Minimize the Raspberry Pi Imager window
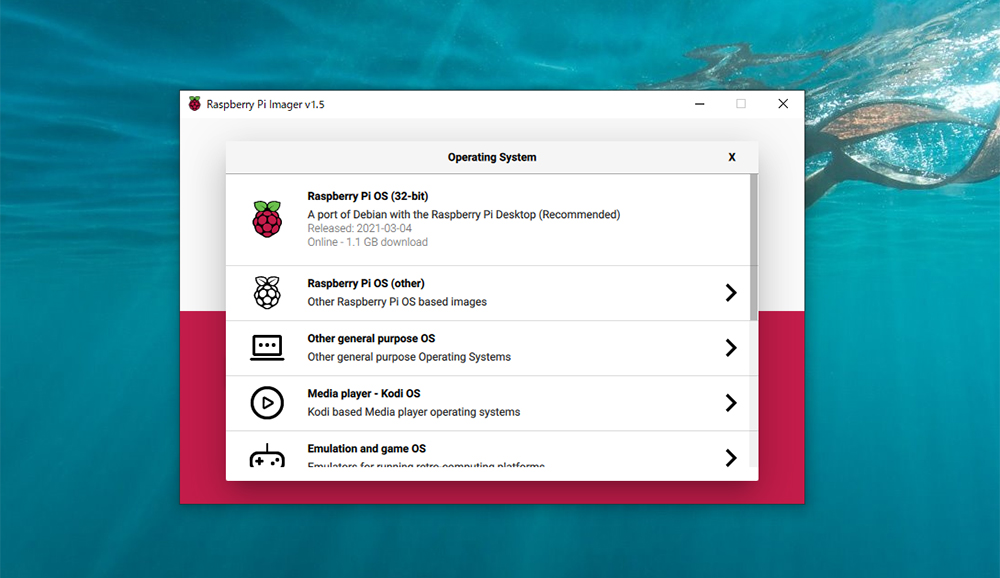This screenshot has height=578, width=1000. [x=700, y=104]
